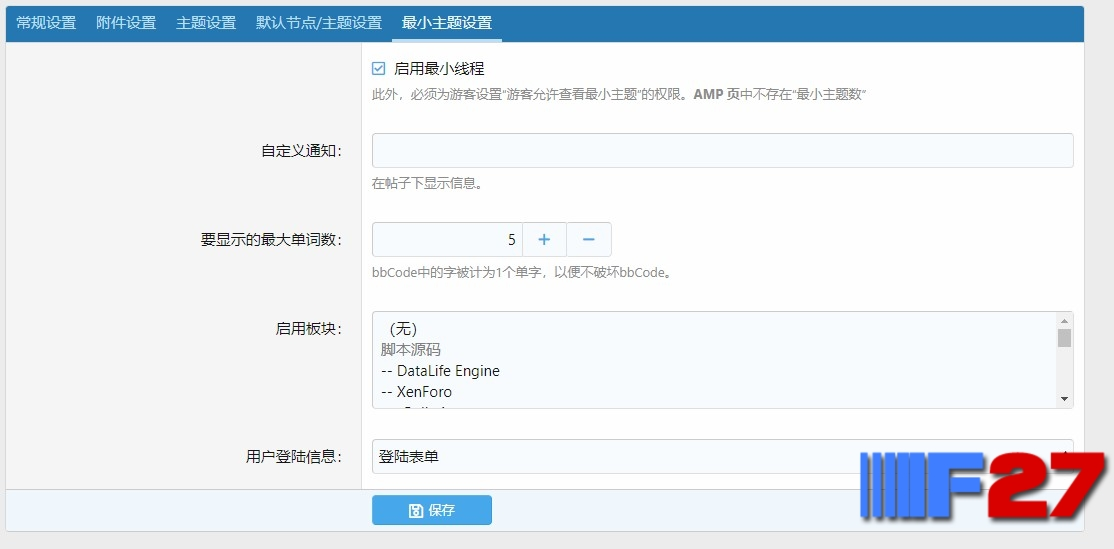
Task: Click the plus icon to increase word count
Action: pyautogui.click(x=544, y=239)
